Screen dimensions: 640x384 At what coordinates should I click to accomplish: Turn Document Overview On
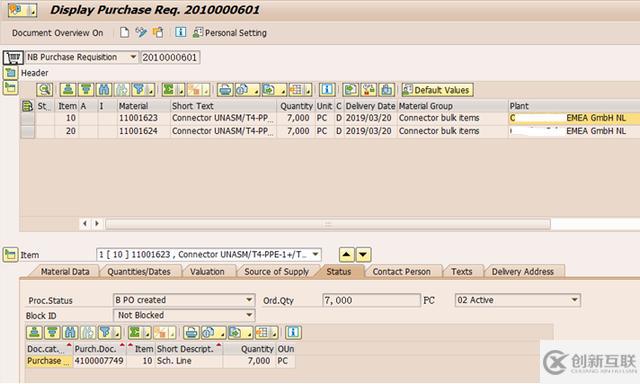tap(58, 33)
